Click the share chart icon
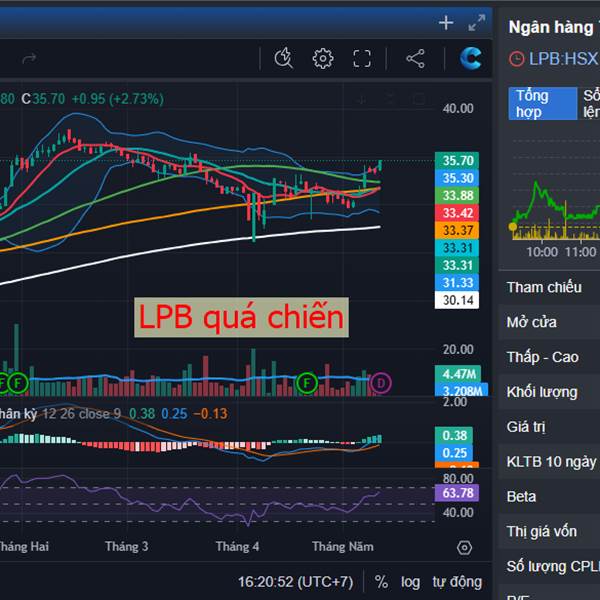Screen dimensions: 600x600 point(415,59)
